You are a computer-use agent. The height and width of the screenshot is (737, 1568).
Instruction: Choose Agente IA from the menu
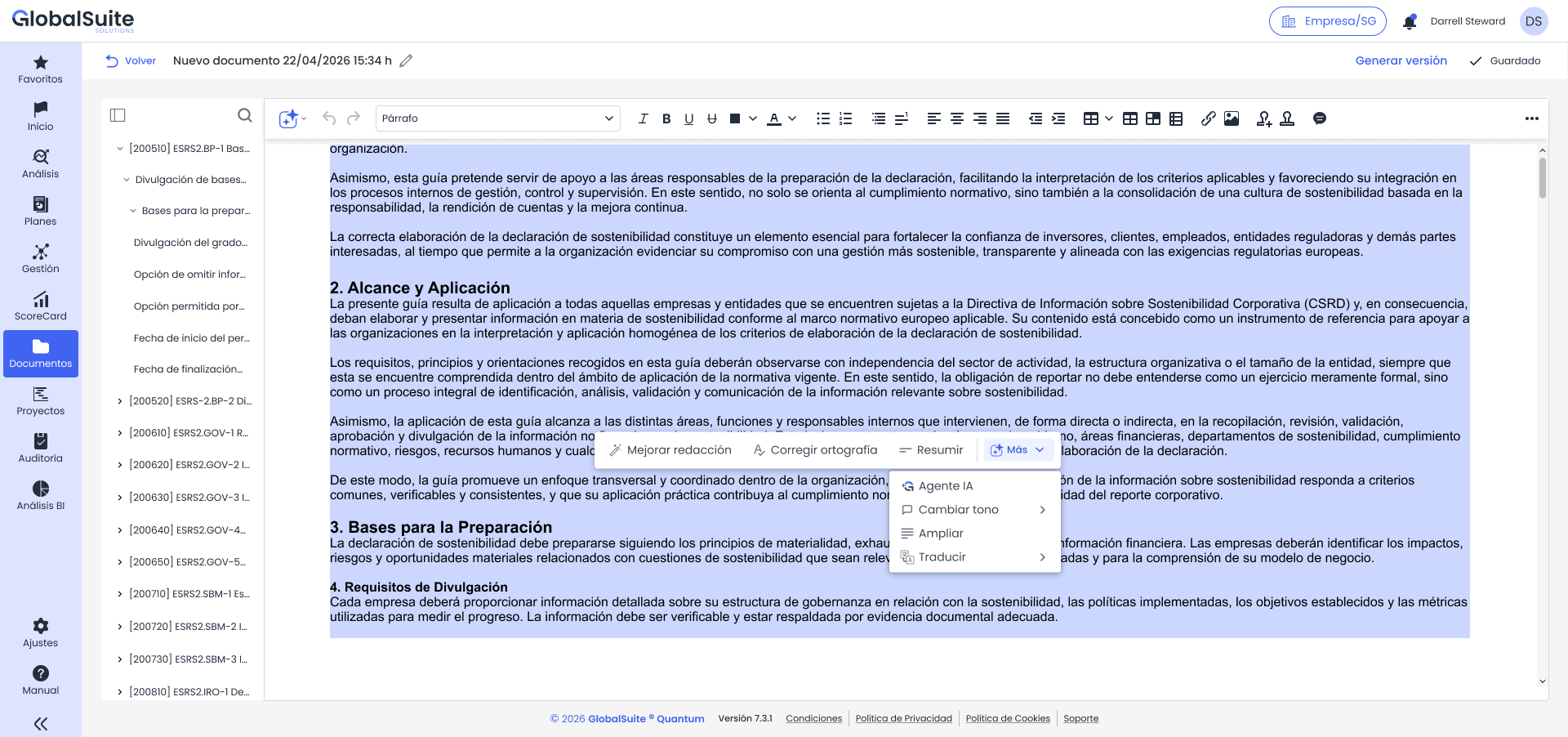point(974,486)
